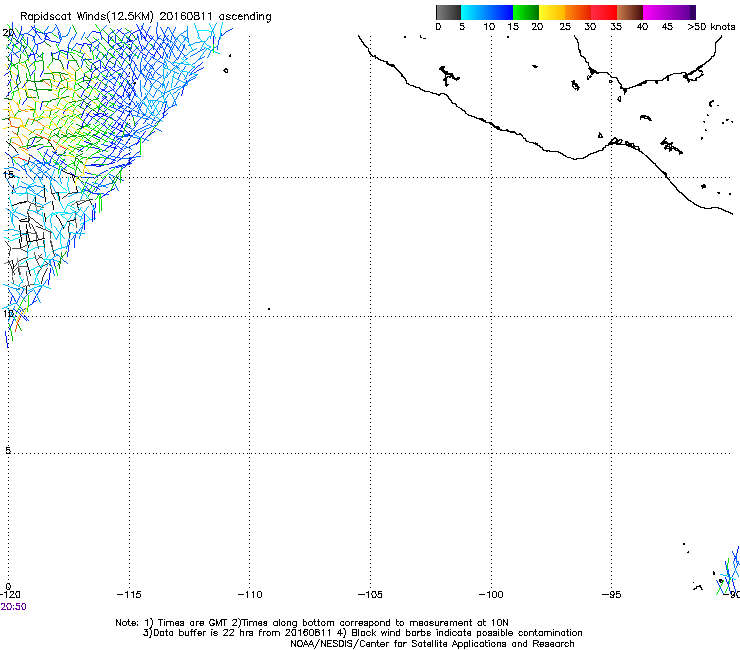Click the 'NOAA/NESDIS/Center for Satellite Applications and Research' credit

(x=432, y=644)
